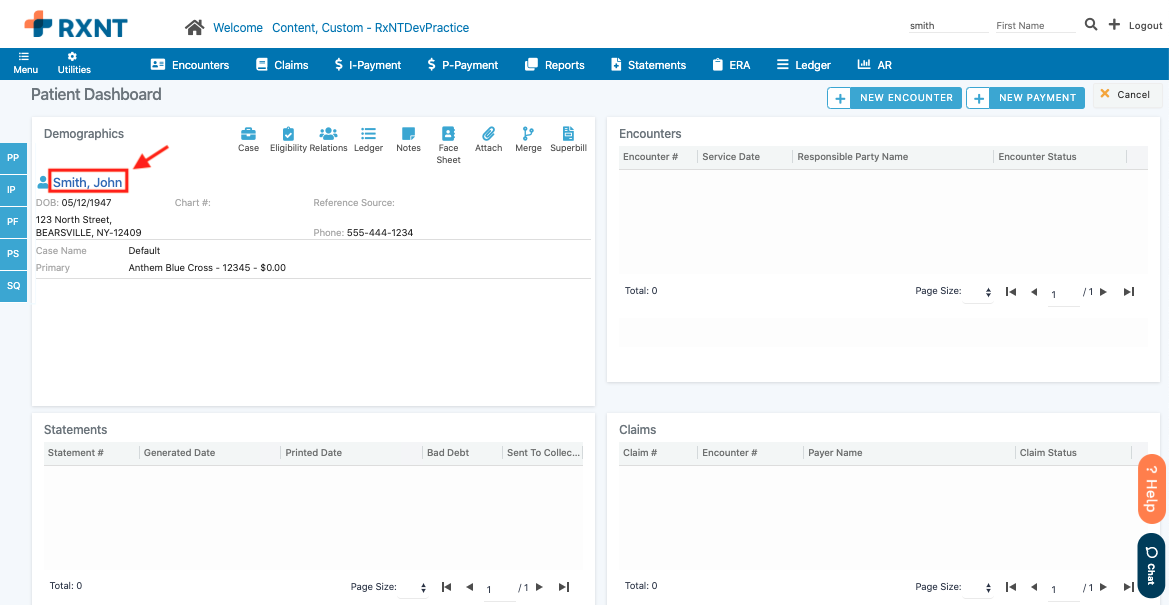Open the Relations icon

point(328,134)
